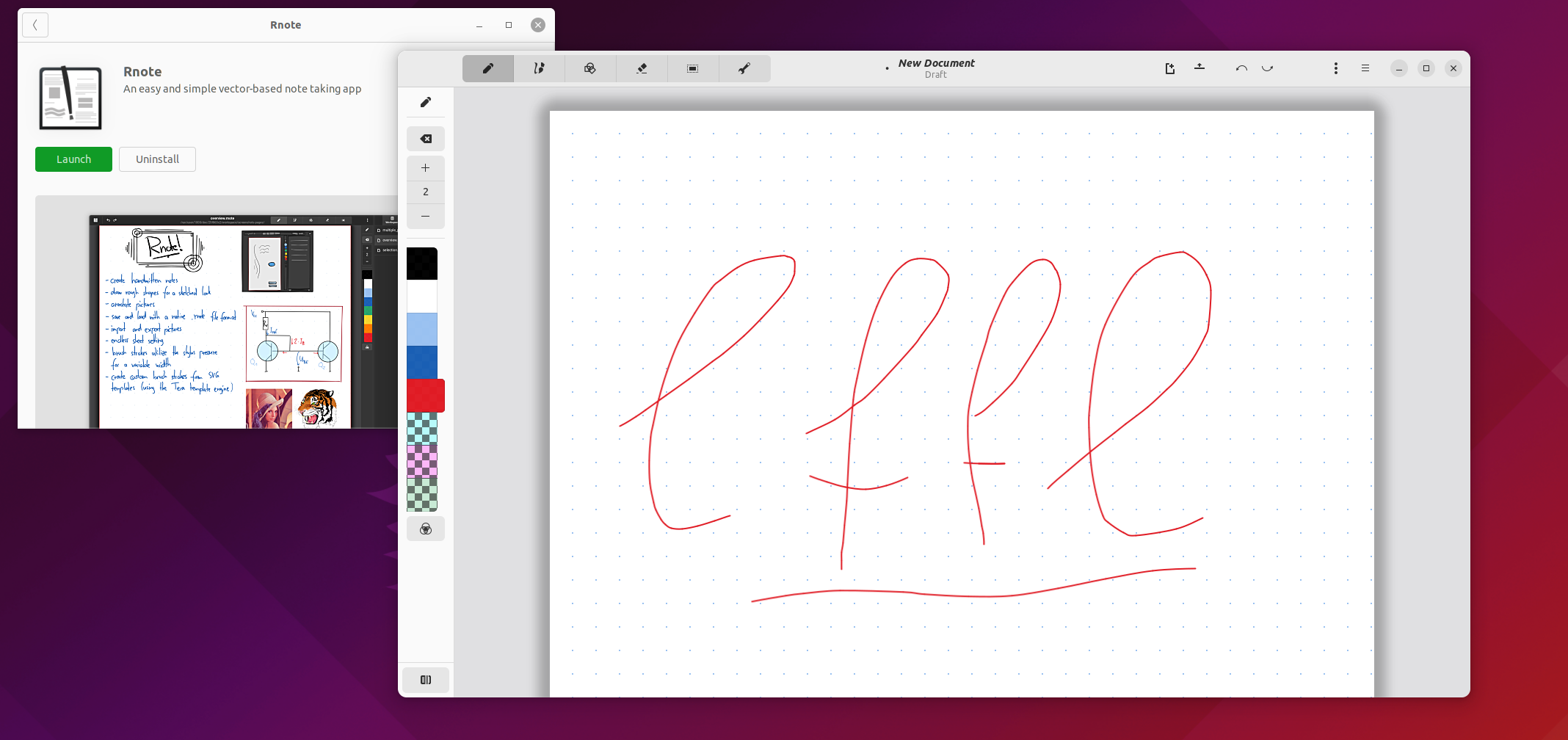
Task: Click the clear stroke (delete) icon in sidebar
Action: pyautogui.click(x=426, y=138)
